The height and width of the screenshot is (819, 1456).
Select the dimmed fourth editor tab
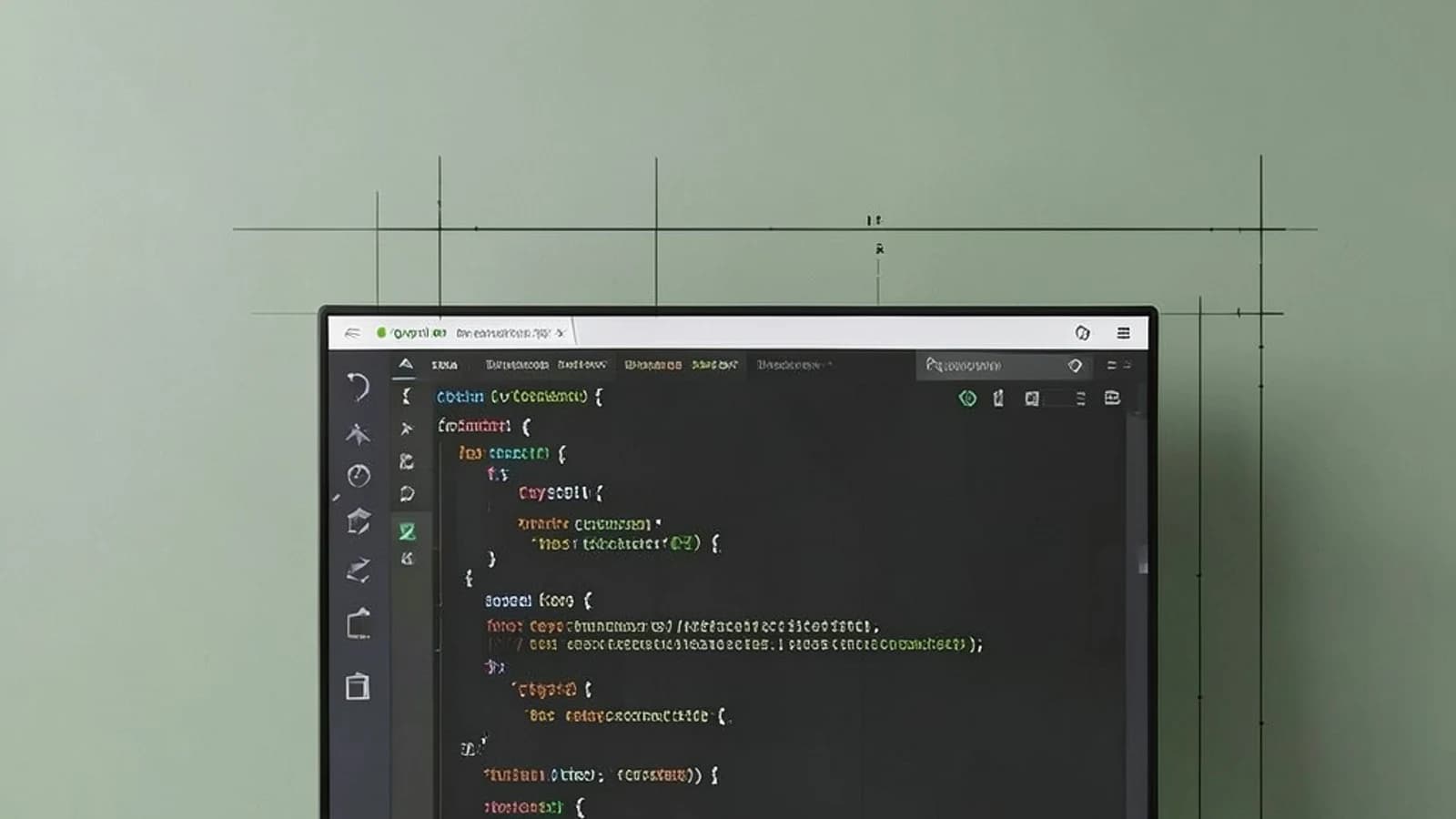[x=794, y=365]
